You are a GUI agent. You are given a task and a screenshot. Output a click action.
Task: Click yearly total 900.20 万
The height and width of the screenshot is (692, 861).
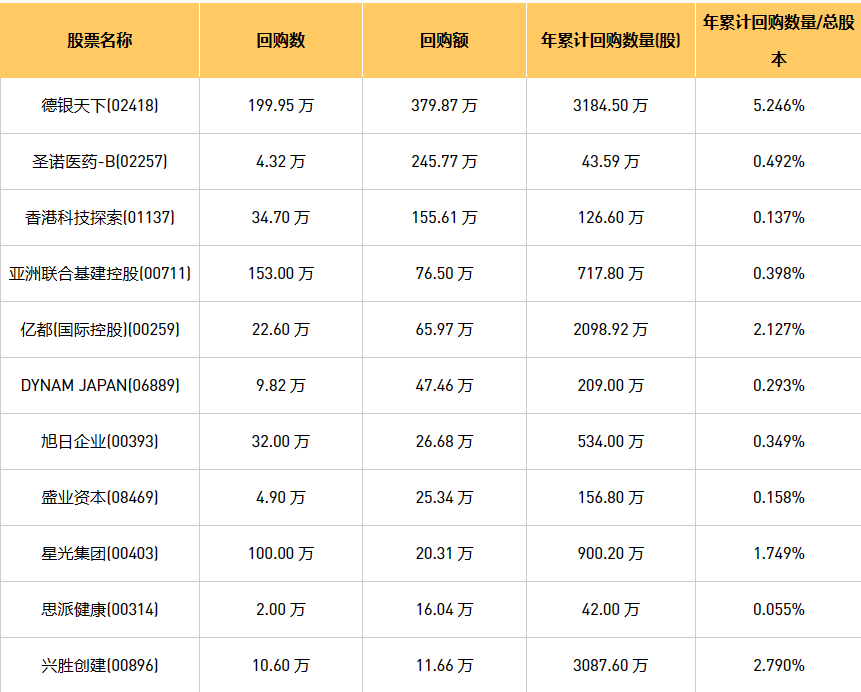tap(611, 554)
